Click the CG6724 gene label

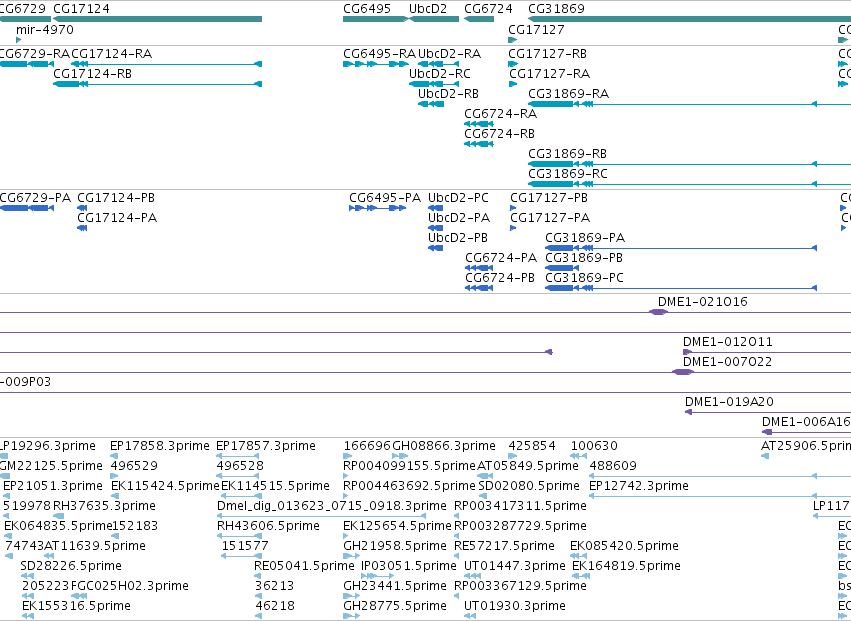488,9
